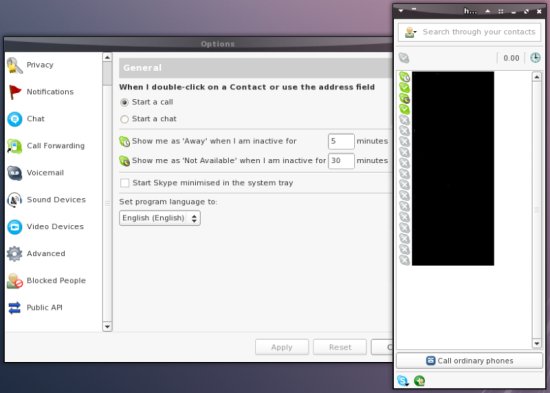
Task: Select the 'Start a call' radio button
Action: tap(124, 102)
